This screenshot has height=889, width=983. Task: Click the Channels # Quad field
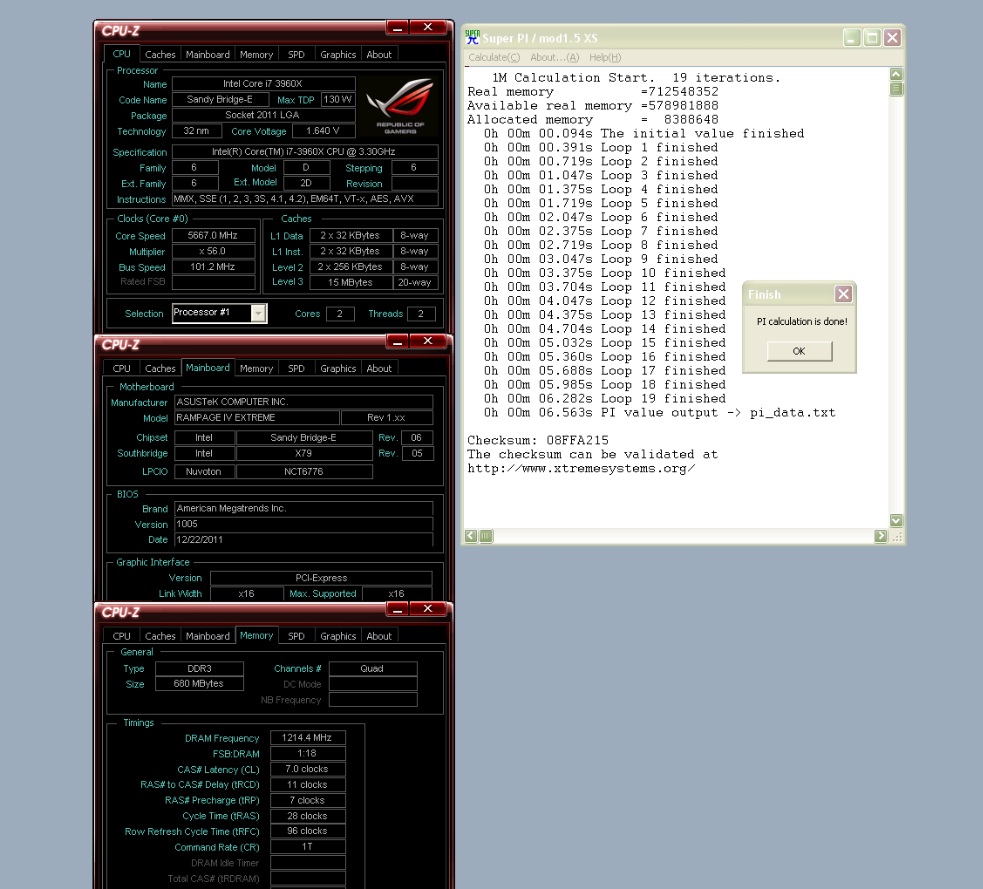[x=372, y=669]
